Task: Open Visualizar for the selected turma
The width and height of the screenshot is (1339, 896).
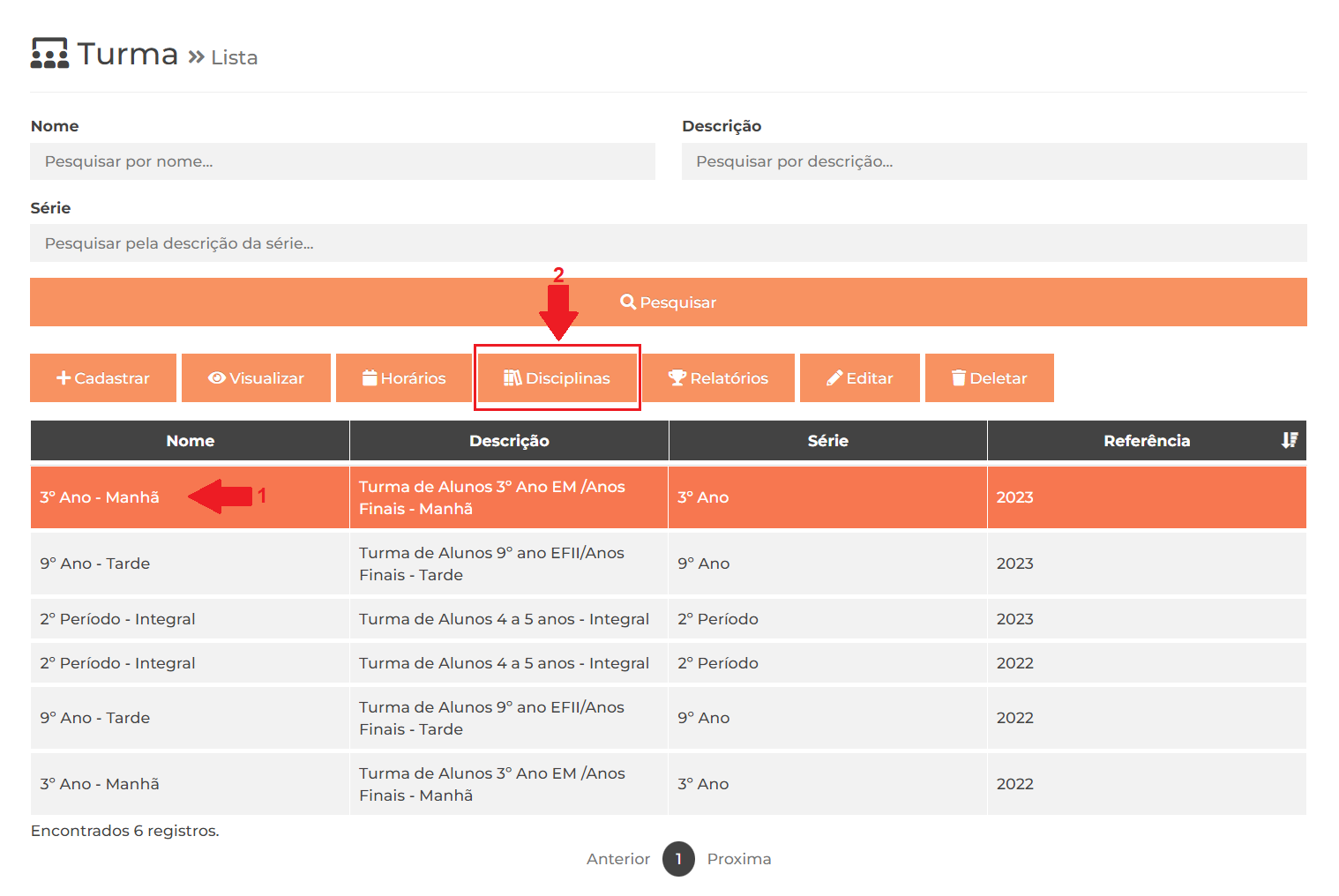Action: click(256, 377)
